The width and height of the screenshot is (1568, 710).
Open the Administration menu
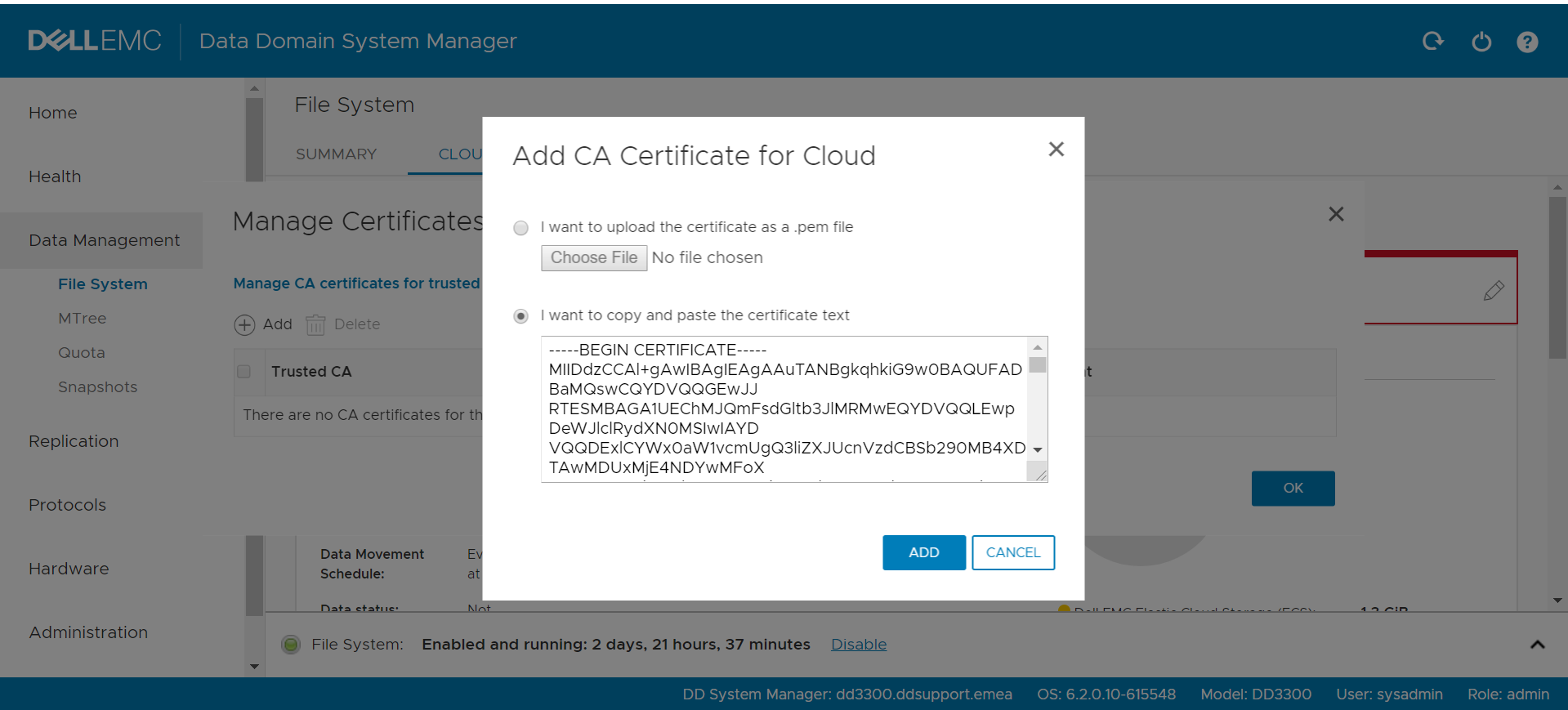tap(88, 632)
